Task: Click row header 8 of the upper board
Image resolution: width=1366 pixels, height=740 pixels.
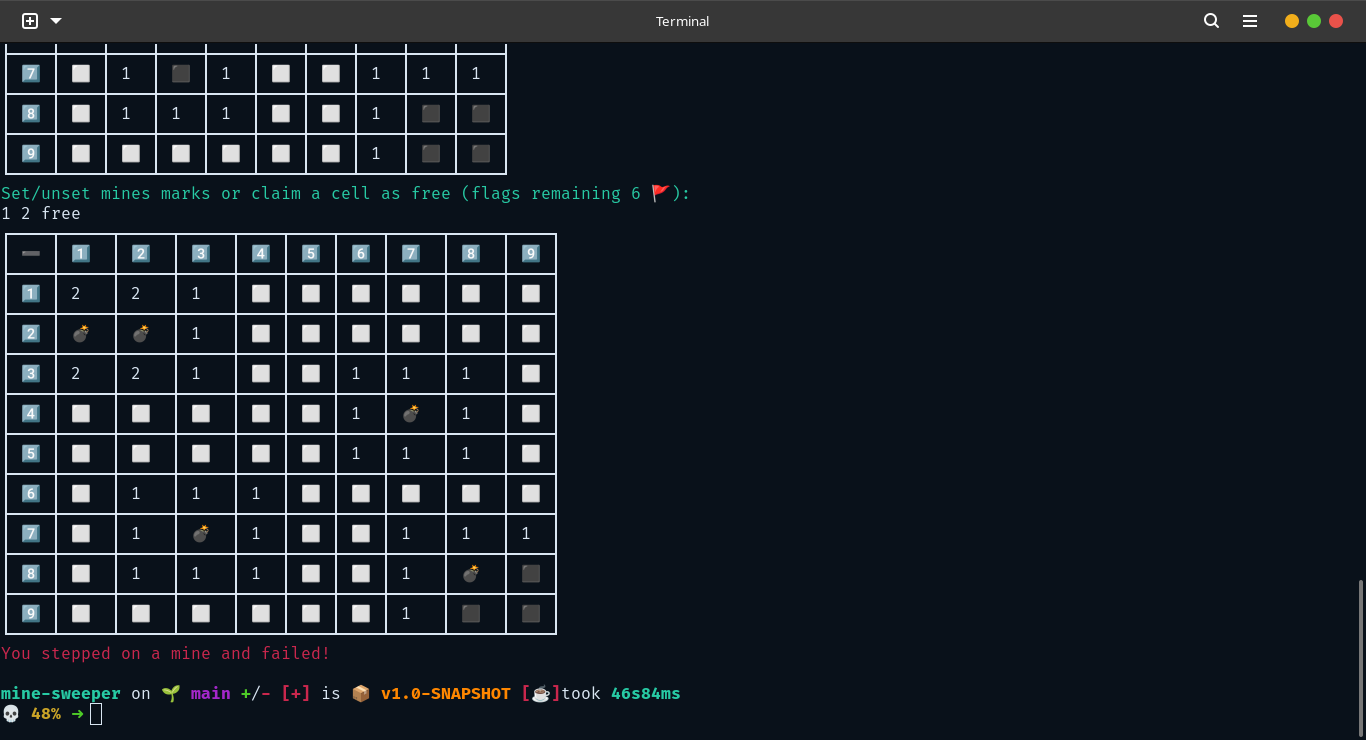Action: point(31,113)
